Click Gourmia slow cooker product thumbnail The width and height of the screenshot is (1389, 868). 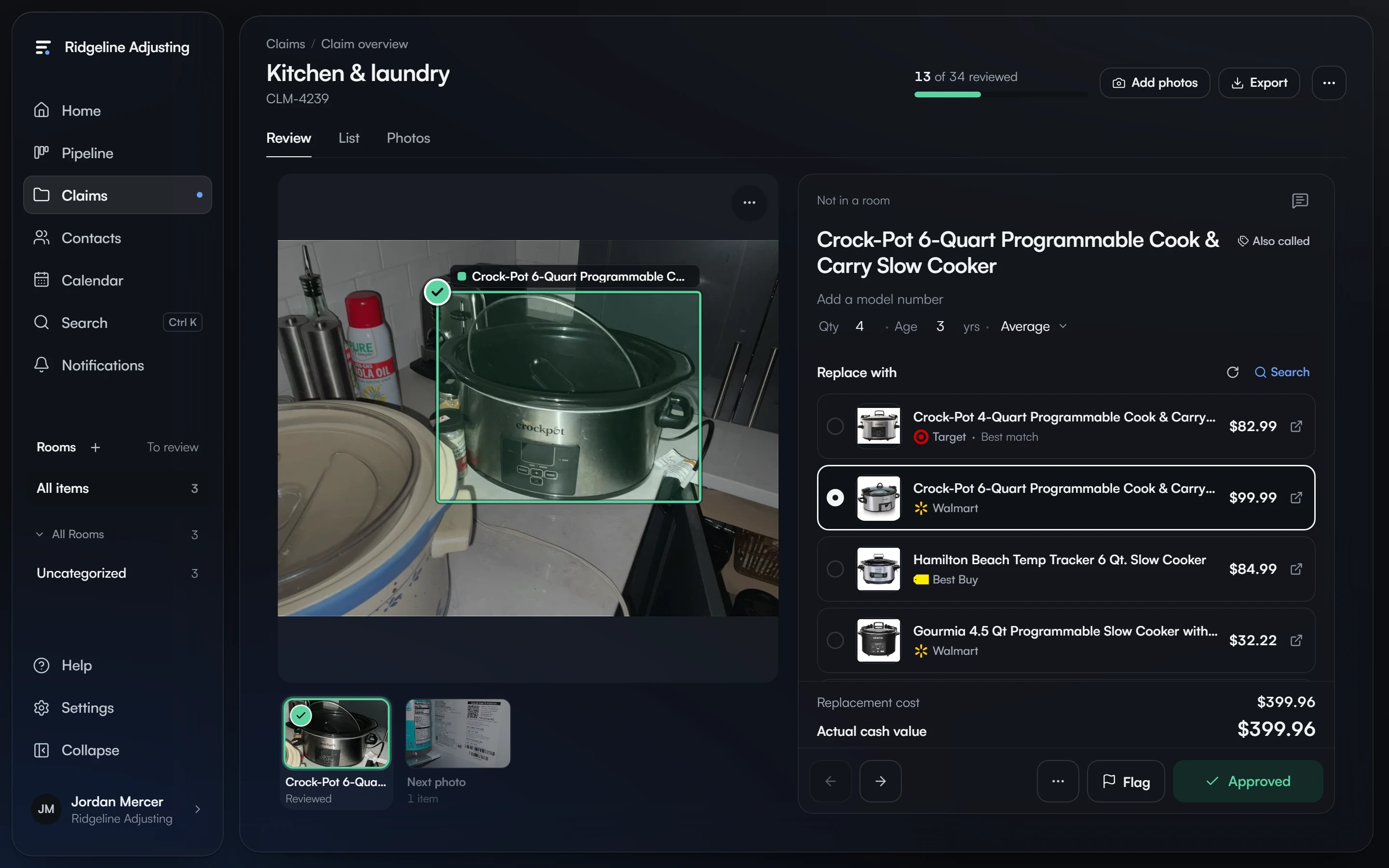point(878,640)
